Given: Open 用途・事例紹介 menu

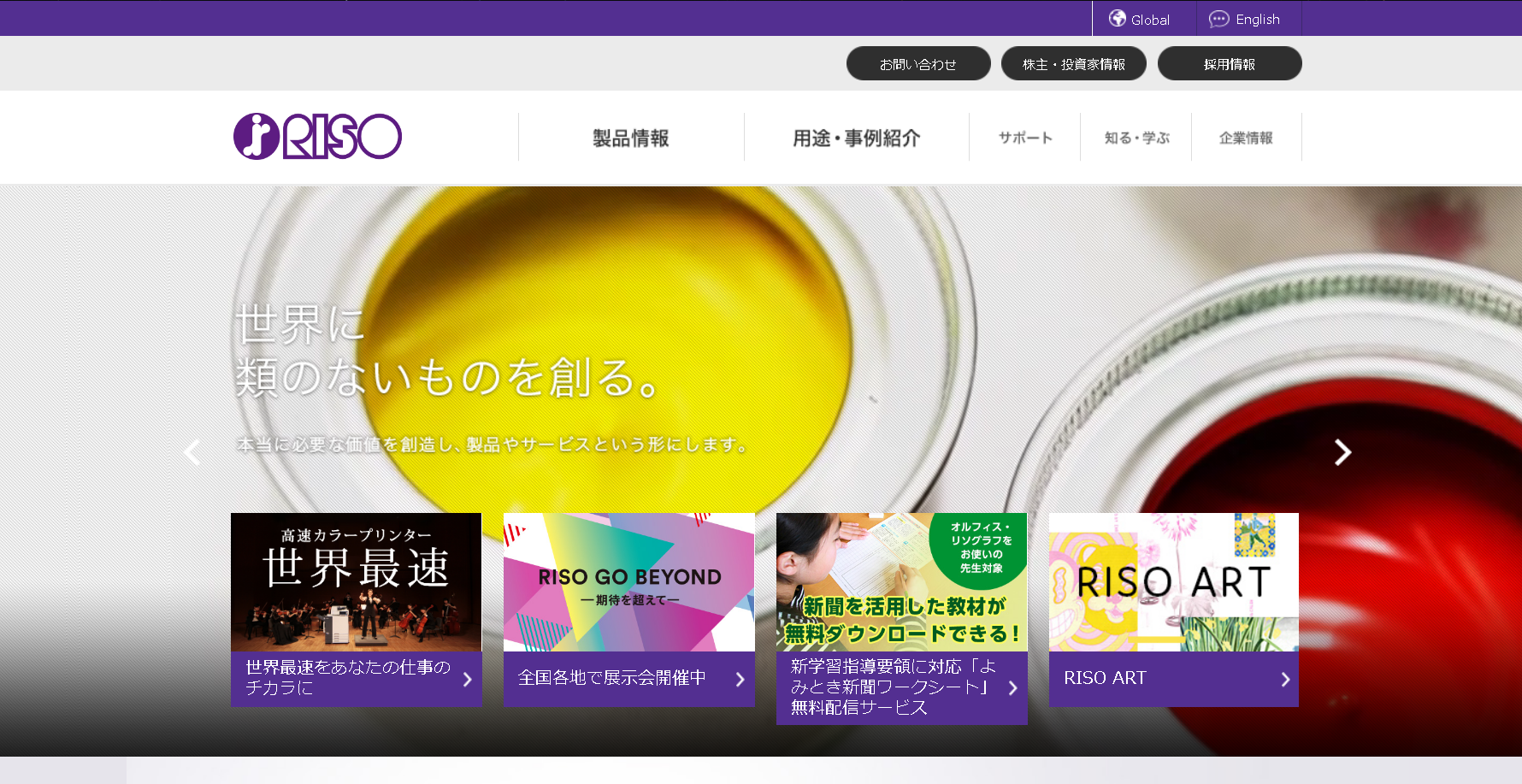Looking at the screenshot, I should (857, 137).
